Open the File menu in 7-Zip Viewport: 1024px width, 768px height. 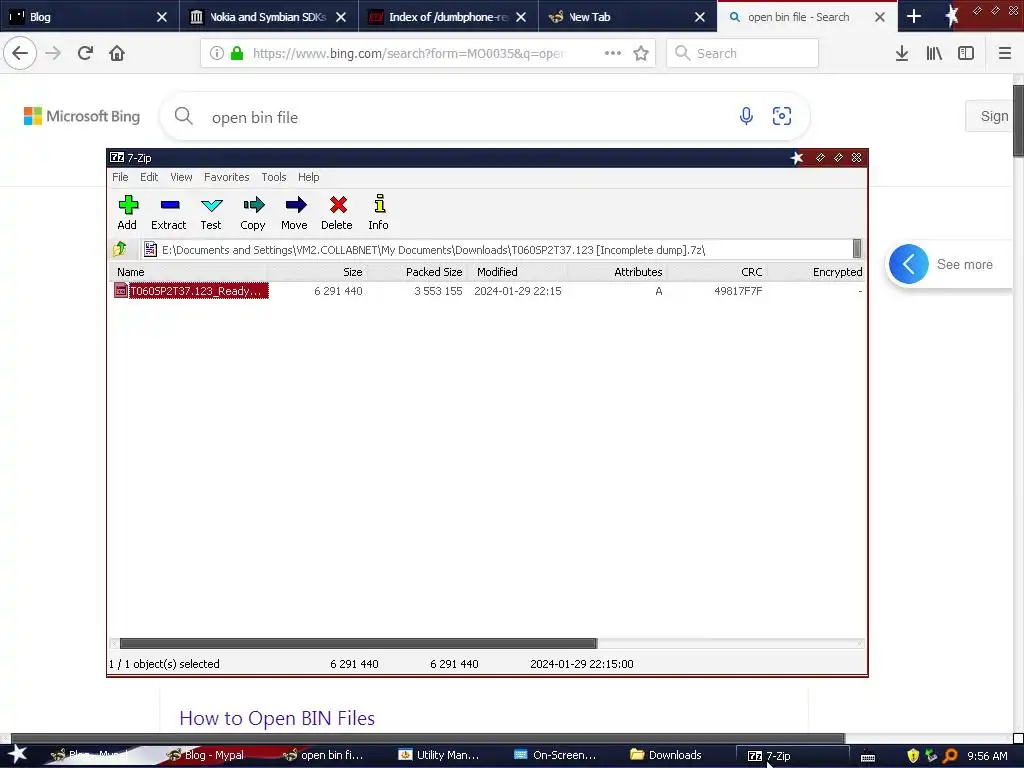120,177
